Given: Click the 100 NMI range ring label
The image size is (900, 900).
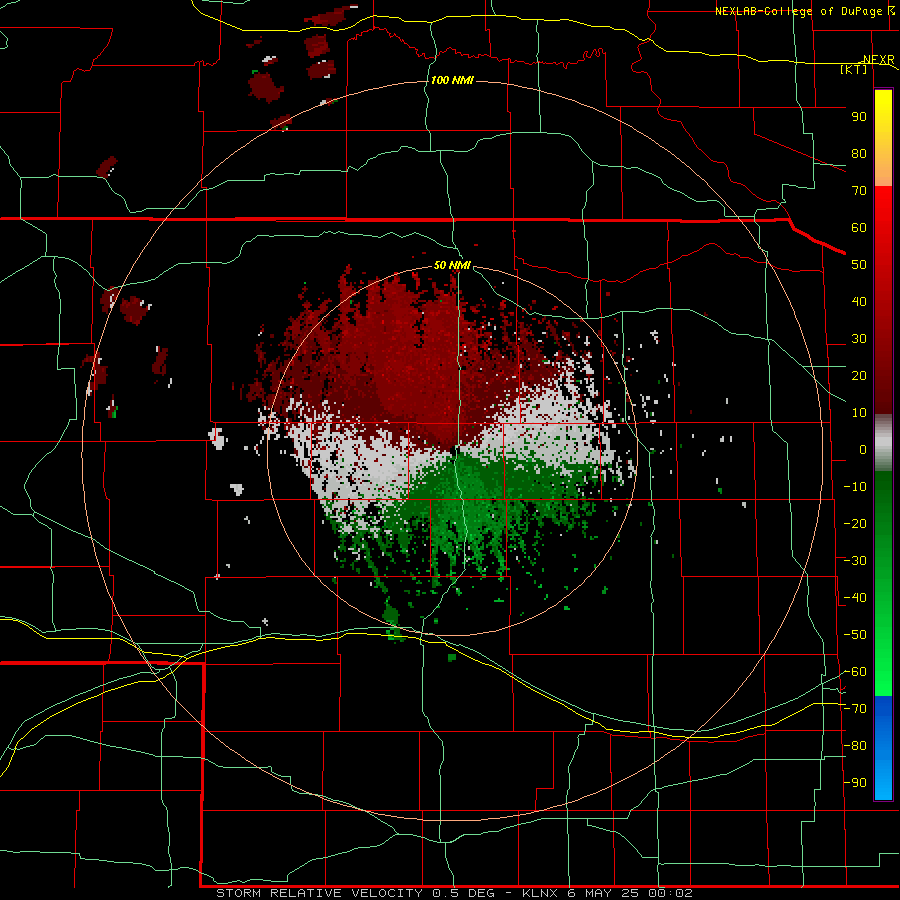Looking at the screenshot, I should click(x=452, y=80).
